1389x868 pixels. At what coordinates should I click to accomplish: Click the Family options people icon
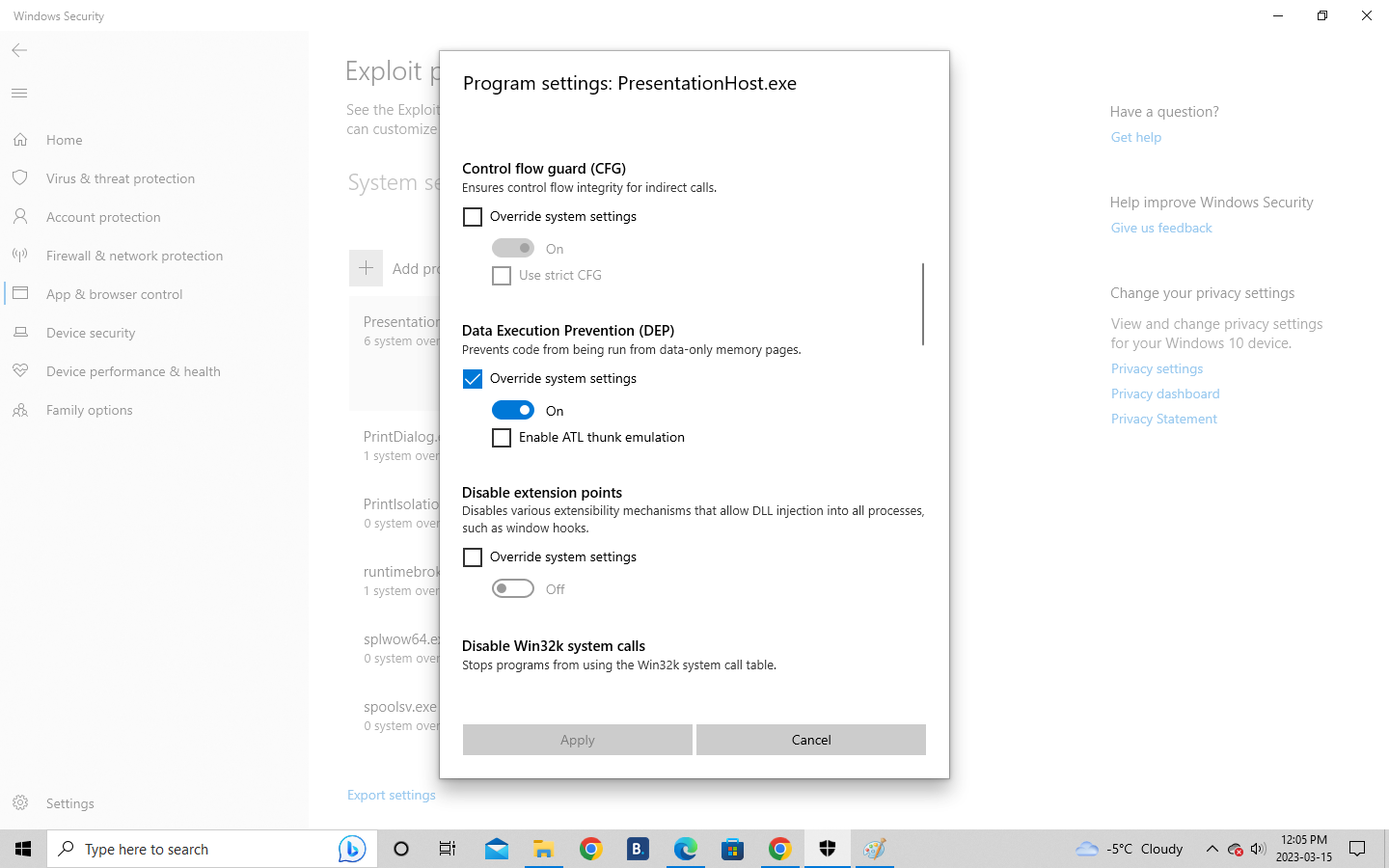click(20, 410)
